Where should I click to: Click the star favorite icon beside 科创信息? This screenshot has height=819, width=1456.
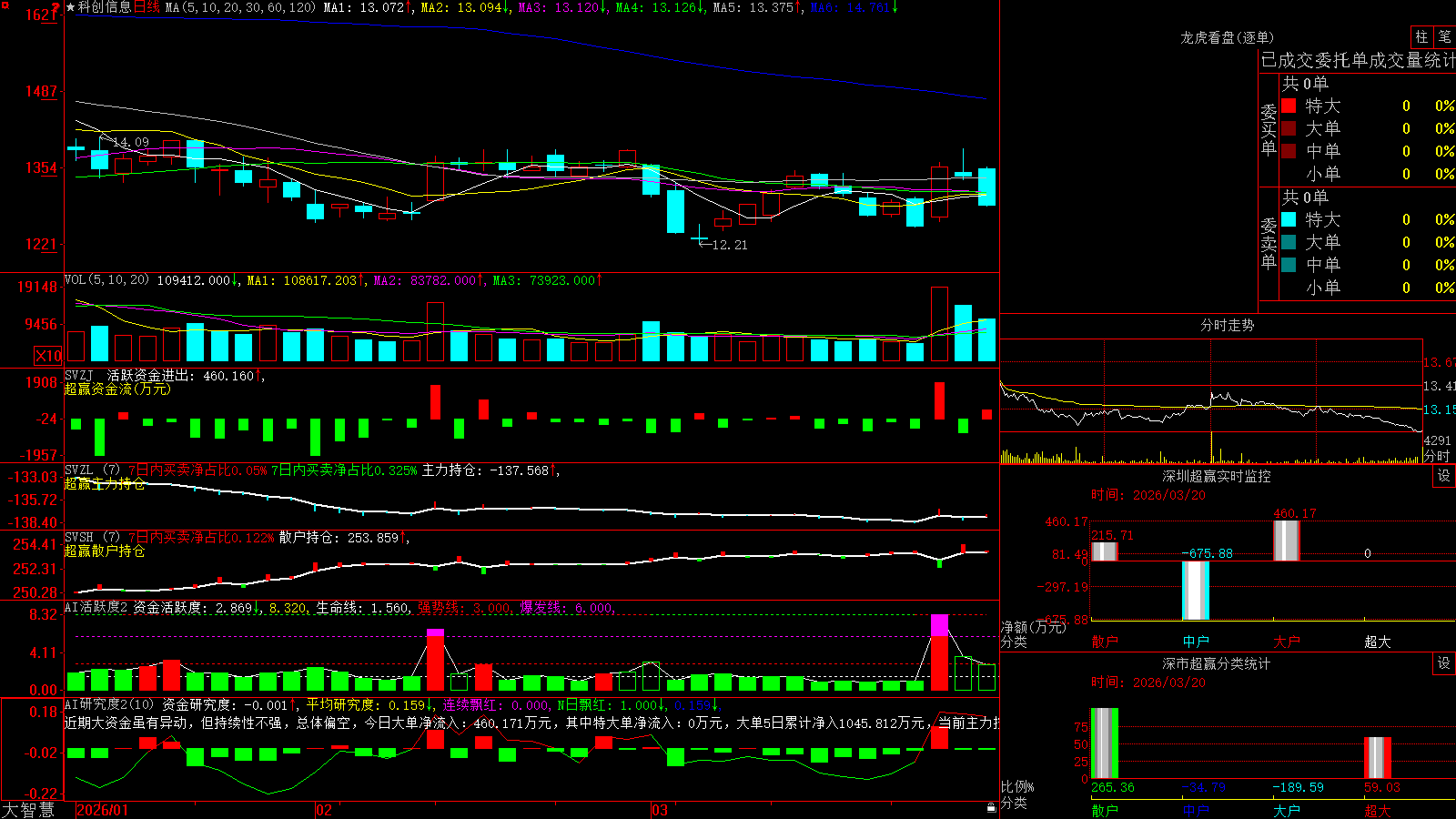click(x=70, y=7)
